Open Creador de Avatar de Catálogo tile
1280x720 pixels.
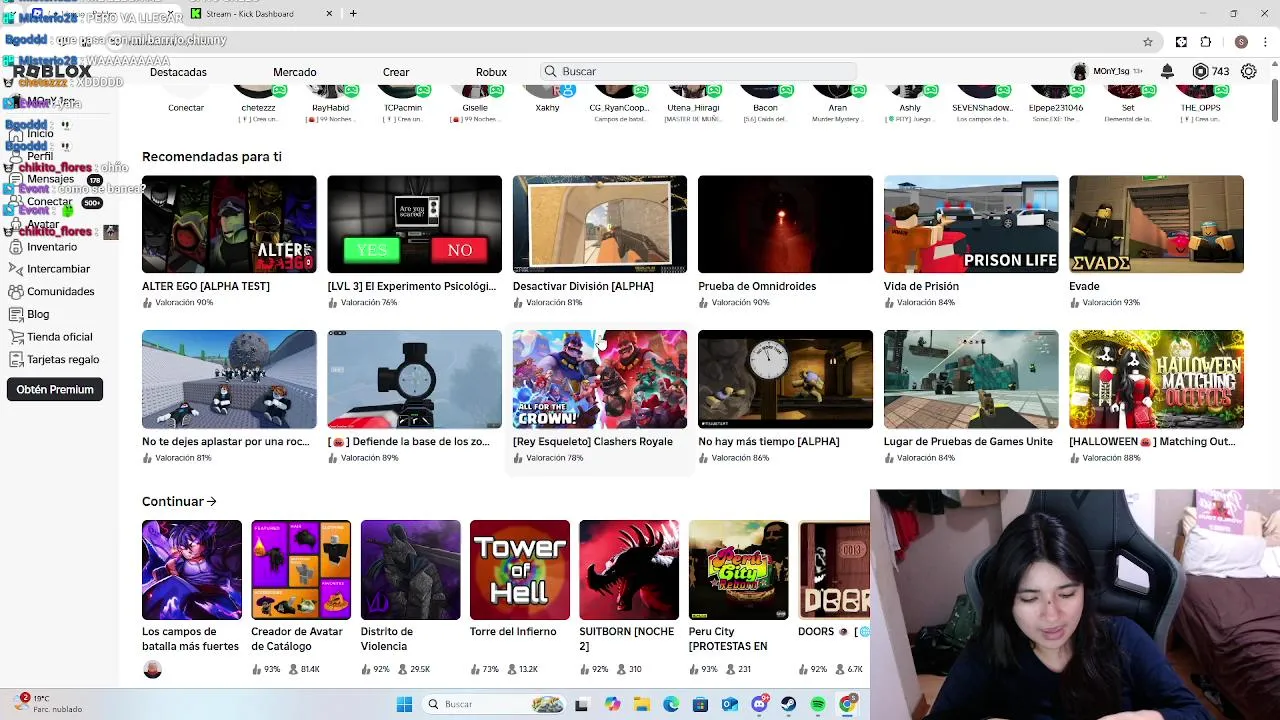[301, 570]
